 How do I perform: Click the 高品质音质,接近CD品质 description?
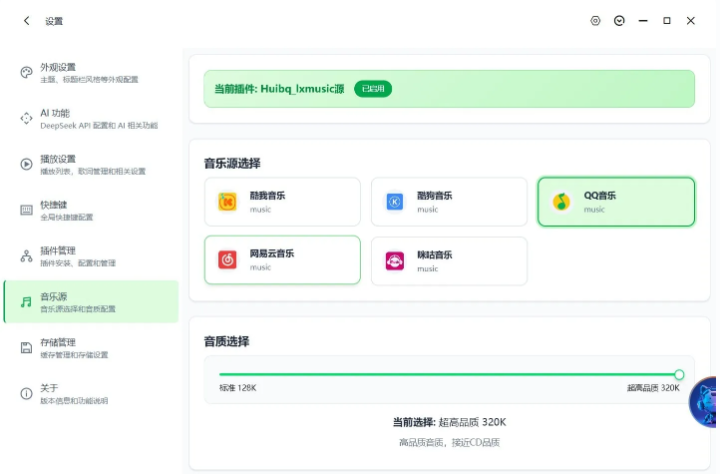pyautogui.click(x=449, y=442)
